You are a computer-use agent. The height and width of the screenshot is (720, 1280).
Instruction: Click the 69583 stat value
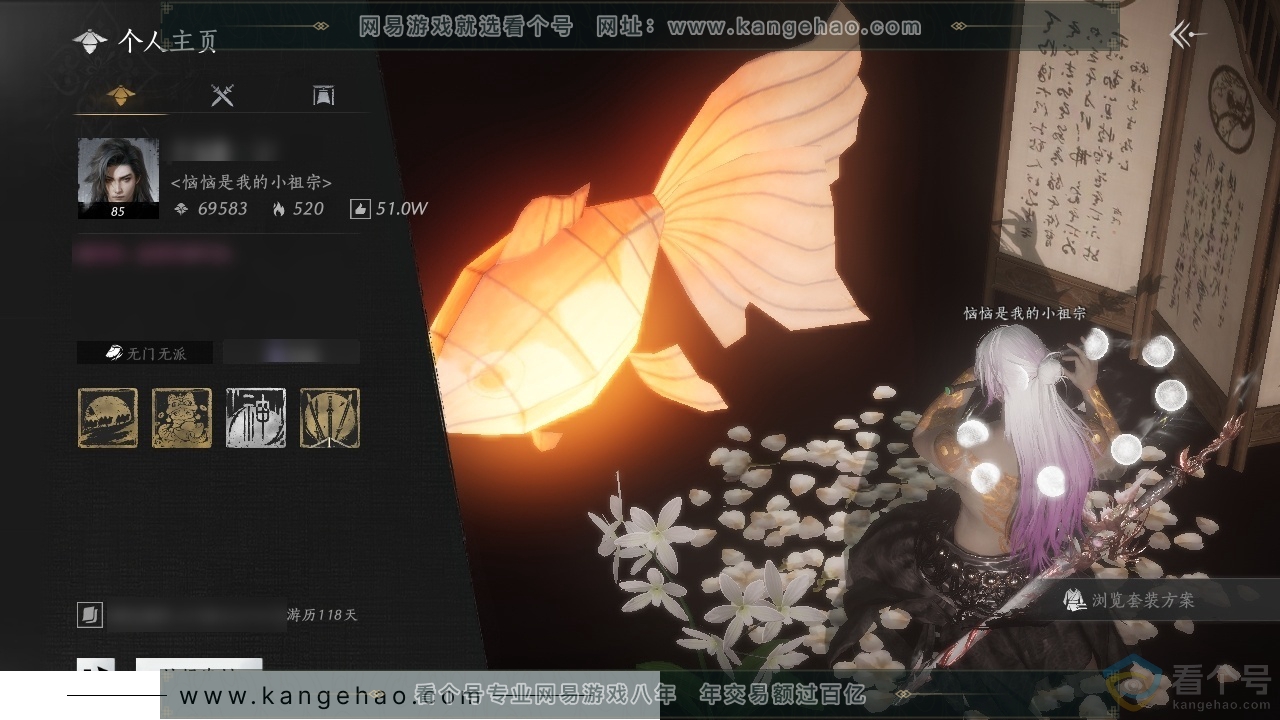222,209
